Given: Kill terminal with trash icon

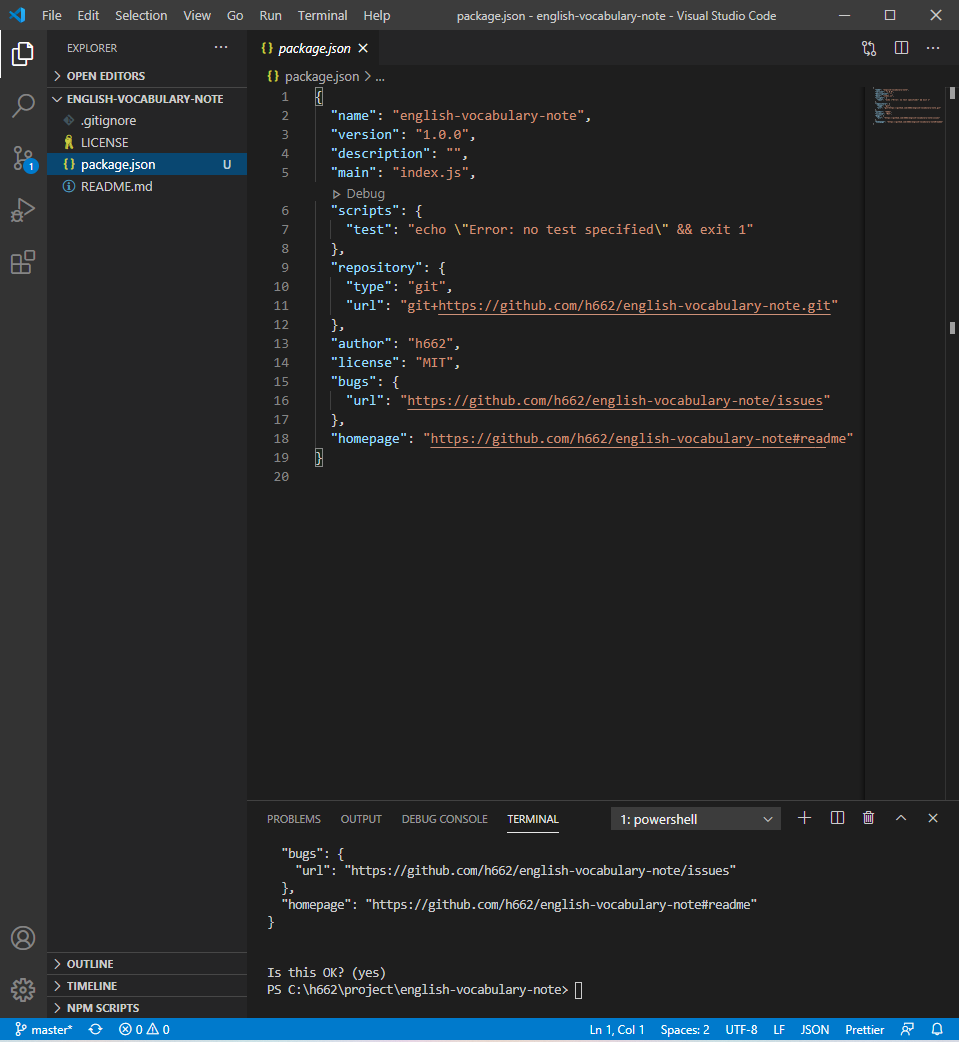Looking at the screenshot, I should coord(869,818).
